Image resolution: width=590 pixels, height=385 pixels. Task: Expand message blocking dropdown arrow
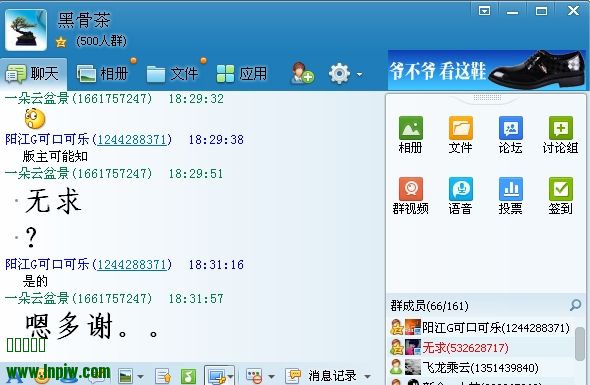coord(271,376)
